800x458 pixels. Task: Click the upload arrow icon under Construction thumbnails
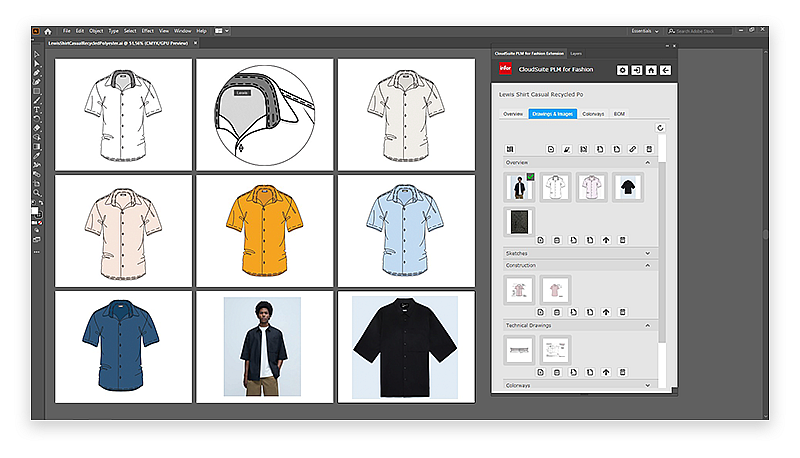pos(605,312)
